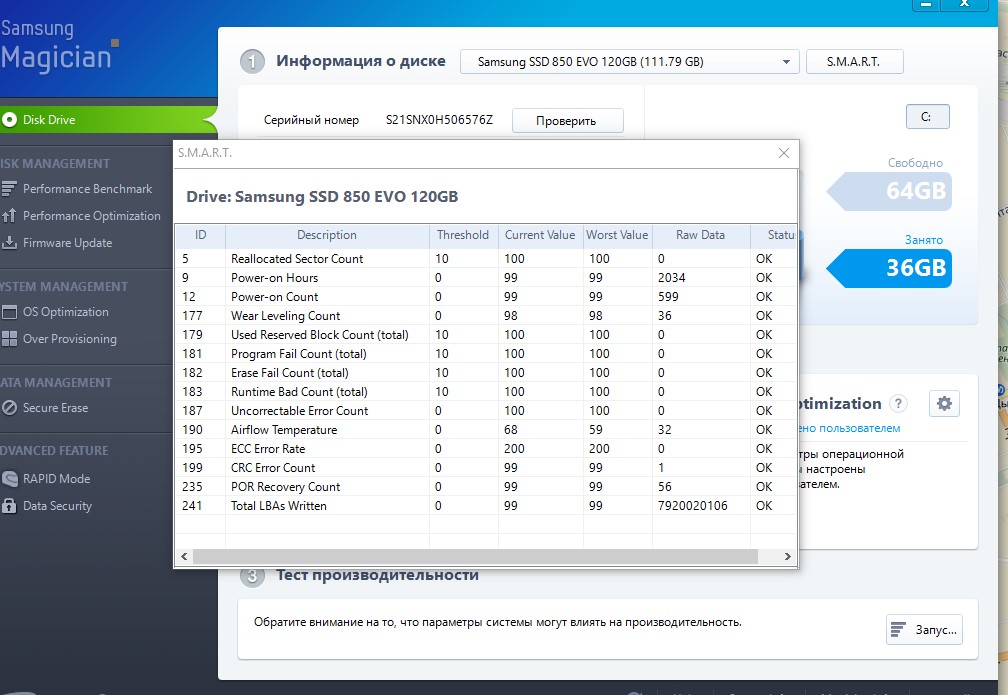Close the S.M.A.R.T. dialog
The image size is (1008, 695).
[784, 153]
